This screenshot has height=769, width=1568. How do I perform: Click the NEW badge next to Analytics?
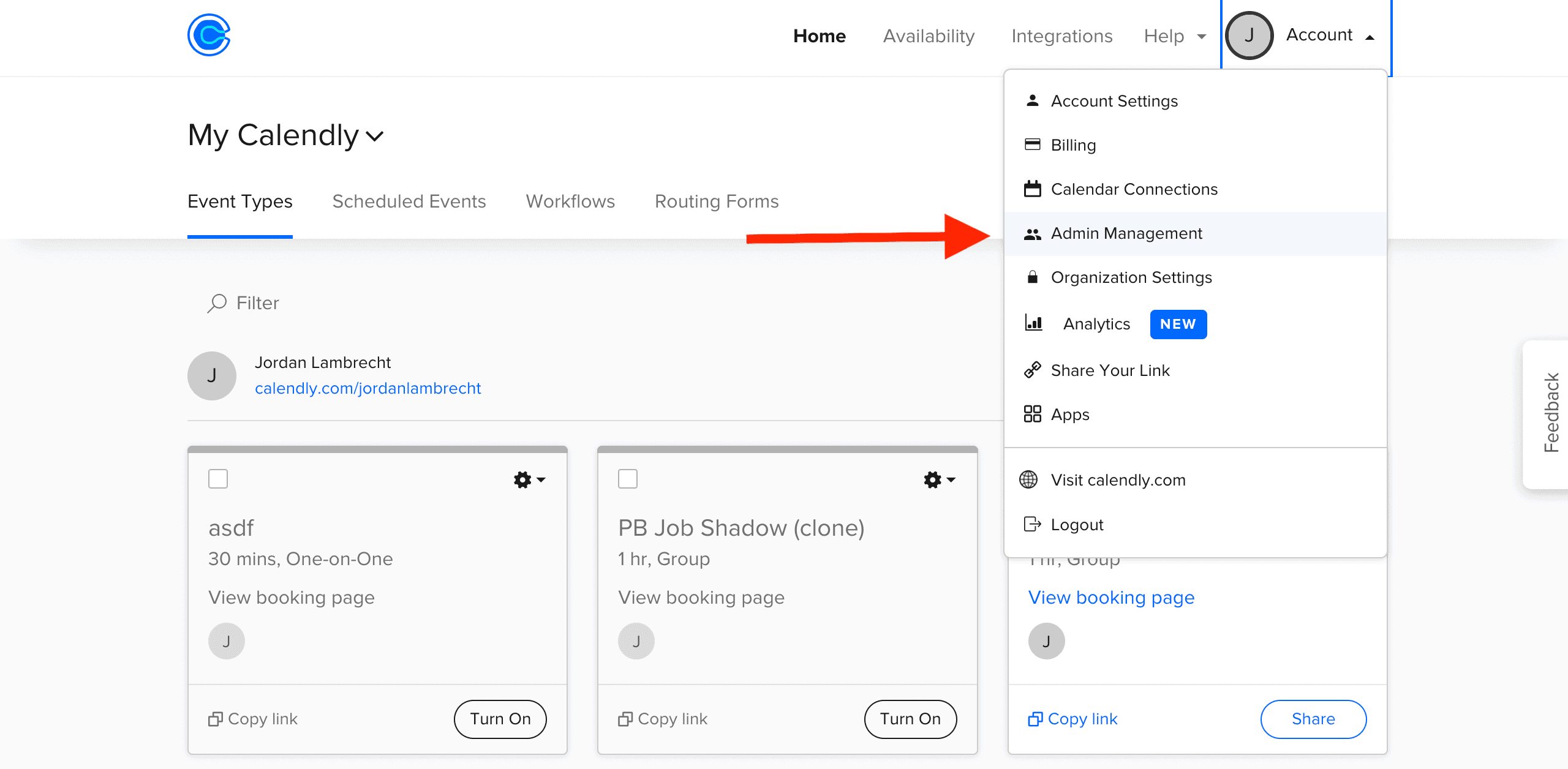pyautogui.click(x=1178, y=324)
